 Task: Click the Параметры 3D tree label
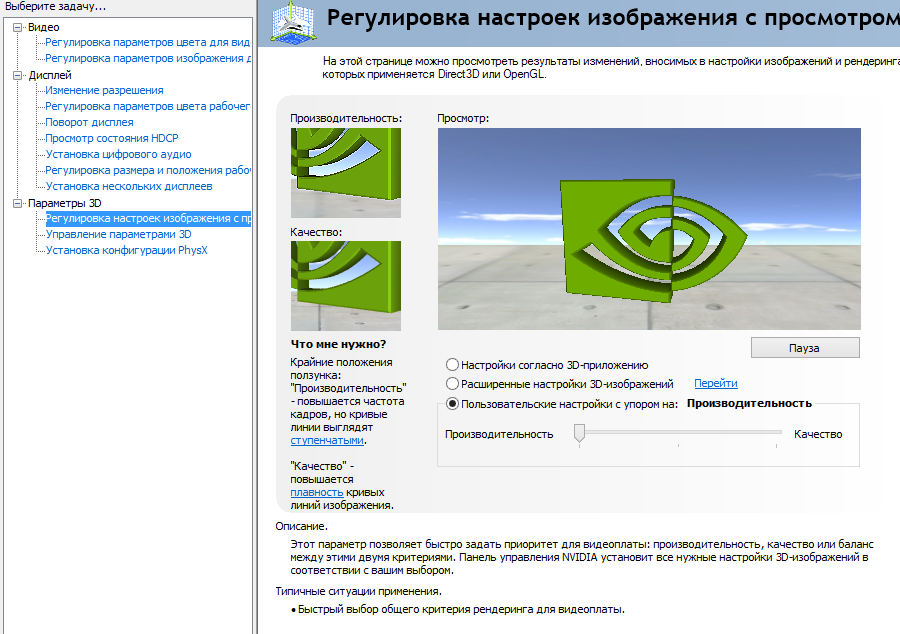[65, 203]
